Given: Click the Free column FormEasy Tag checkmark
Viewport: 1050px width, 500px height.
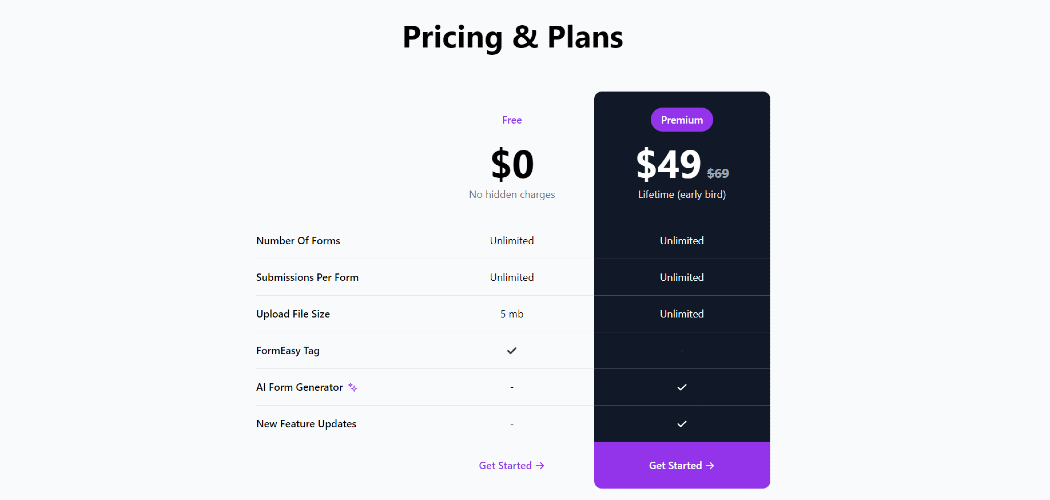Looking at the screenshot, I should pyautogui.click(x=512, y=351).
